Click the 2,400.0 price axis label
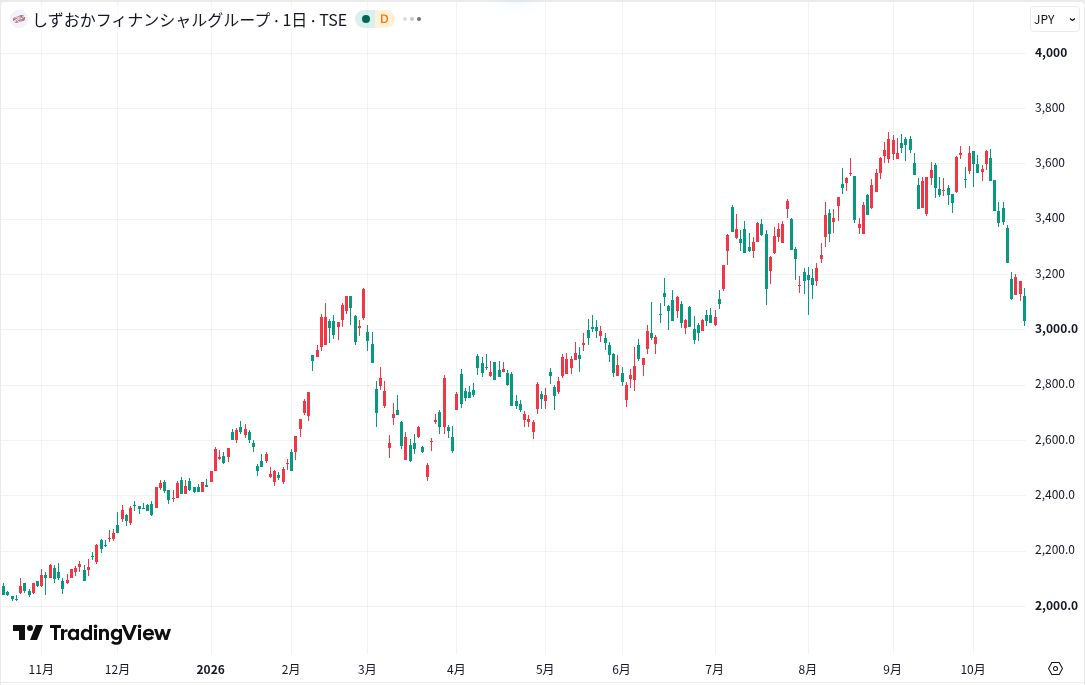The height and width of the screenshot is (685, 1085). (1055, 495)
